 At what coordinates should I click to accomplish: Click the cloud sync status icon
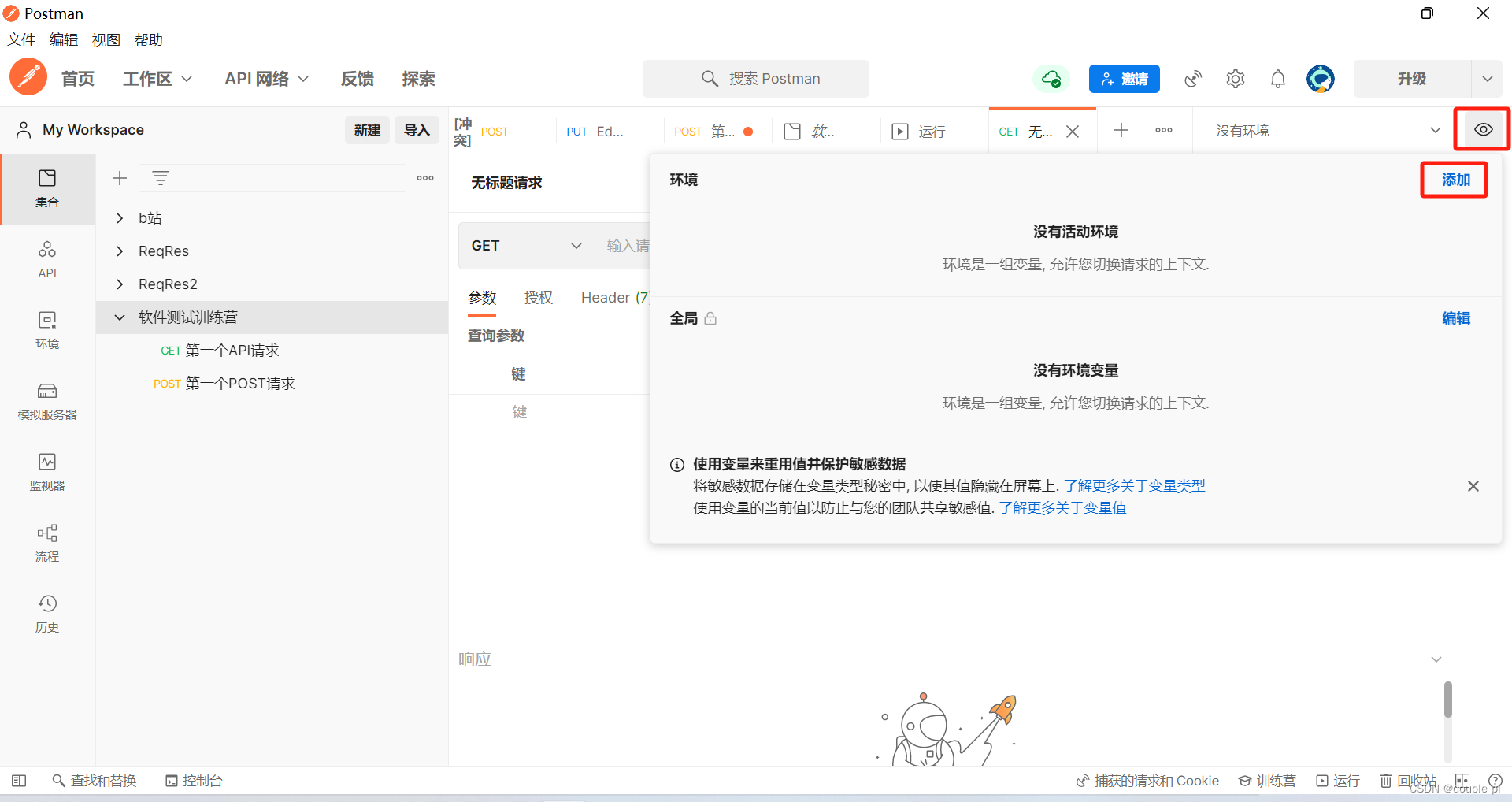pyautogui.click(x=1051, y=79)
